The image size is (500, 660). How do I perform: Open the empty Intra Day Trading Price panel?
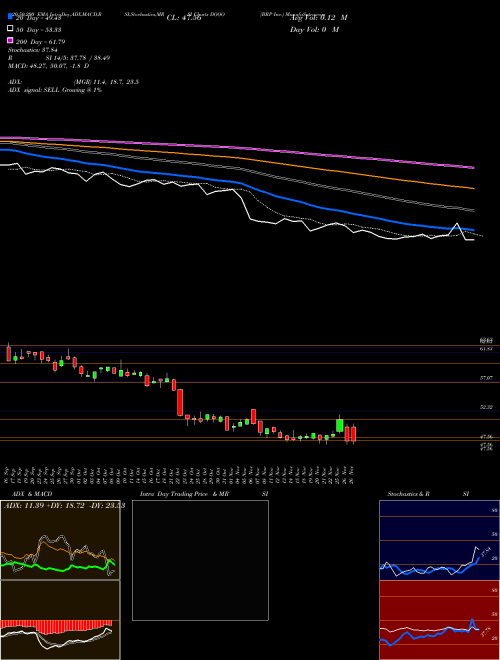(x=200, y=560)
